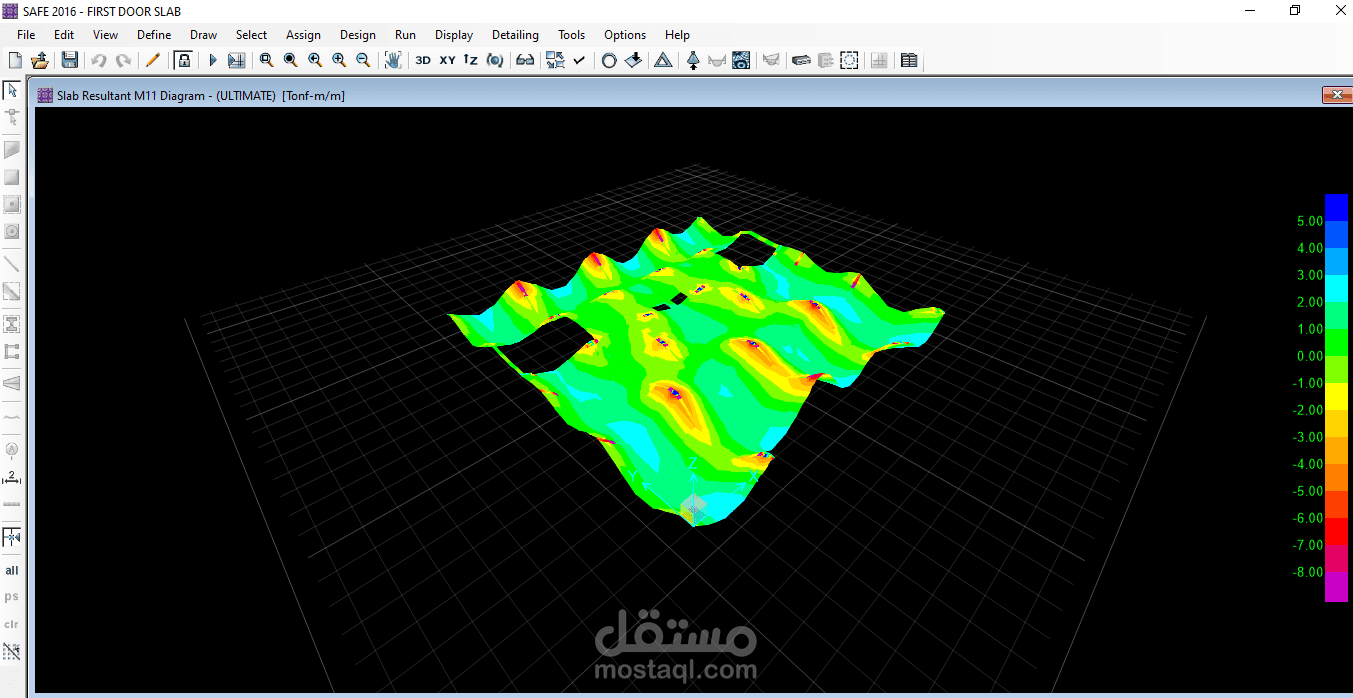
Task: Select Rubber Band Zoom magnifier icon
Action: 266,60
